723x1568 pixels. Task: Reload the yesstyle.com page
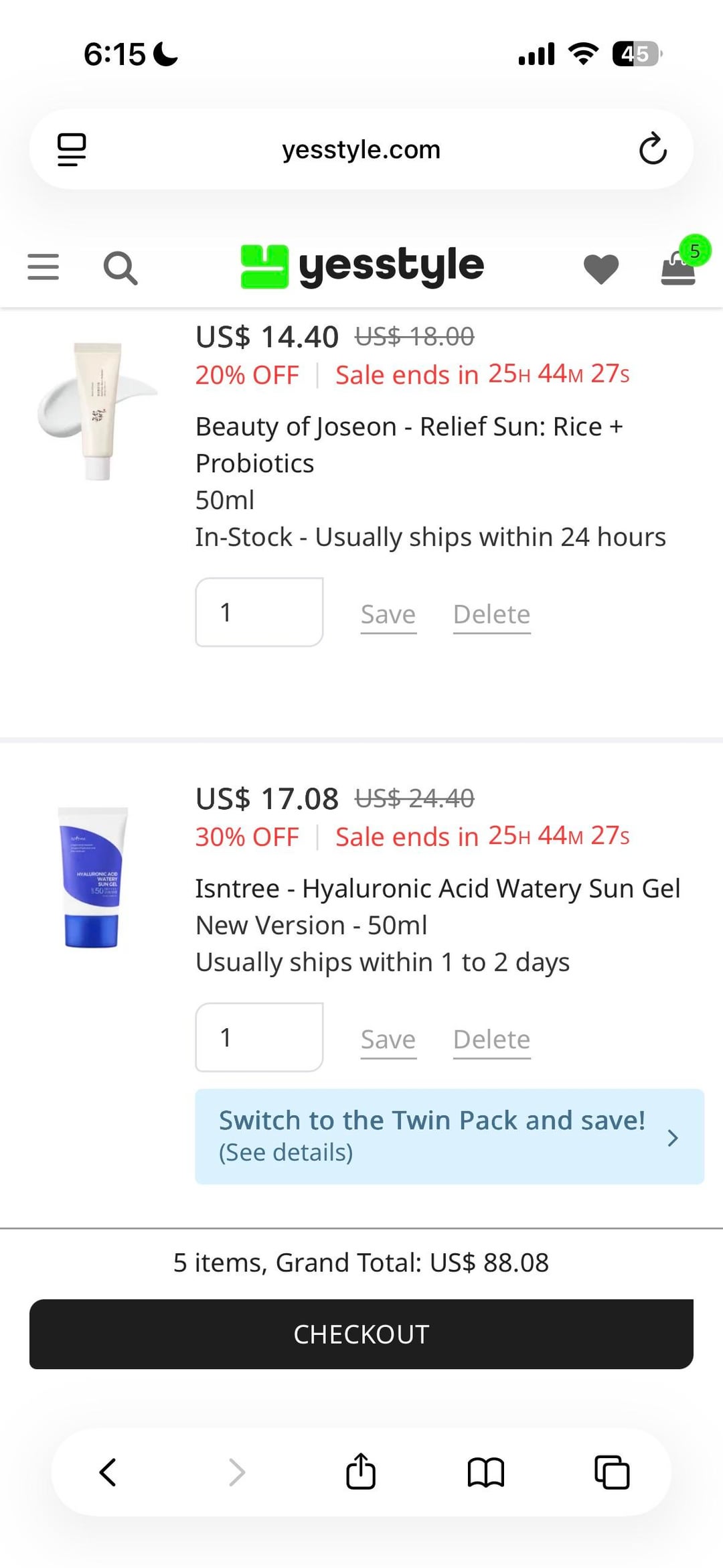coord(653,149)
